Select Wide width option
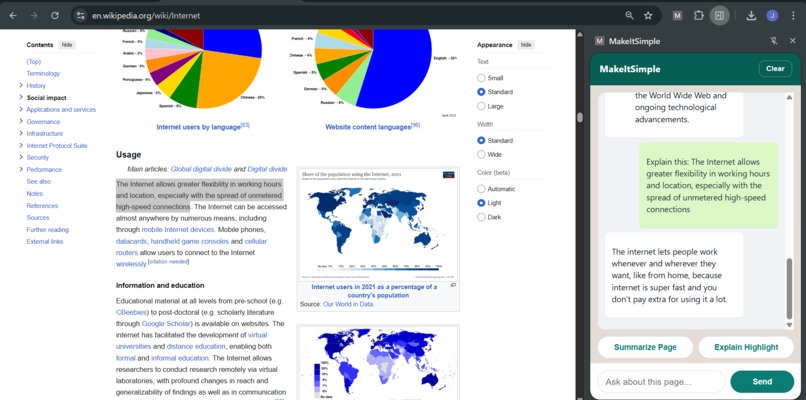The image size is (806, 400). (481, 155)
